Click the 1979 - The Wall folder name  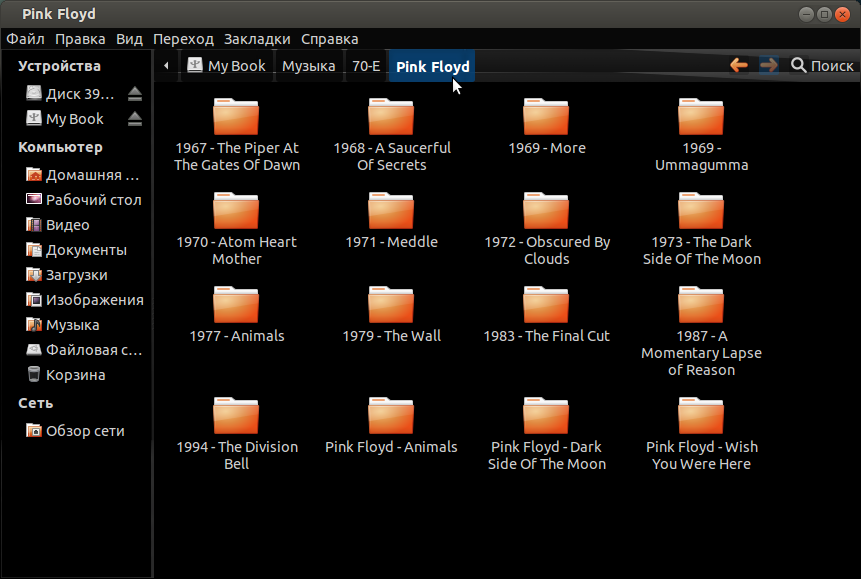392,336
